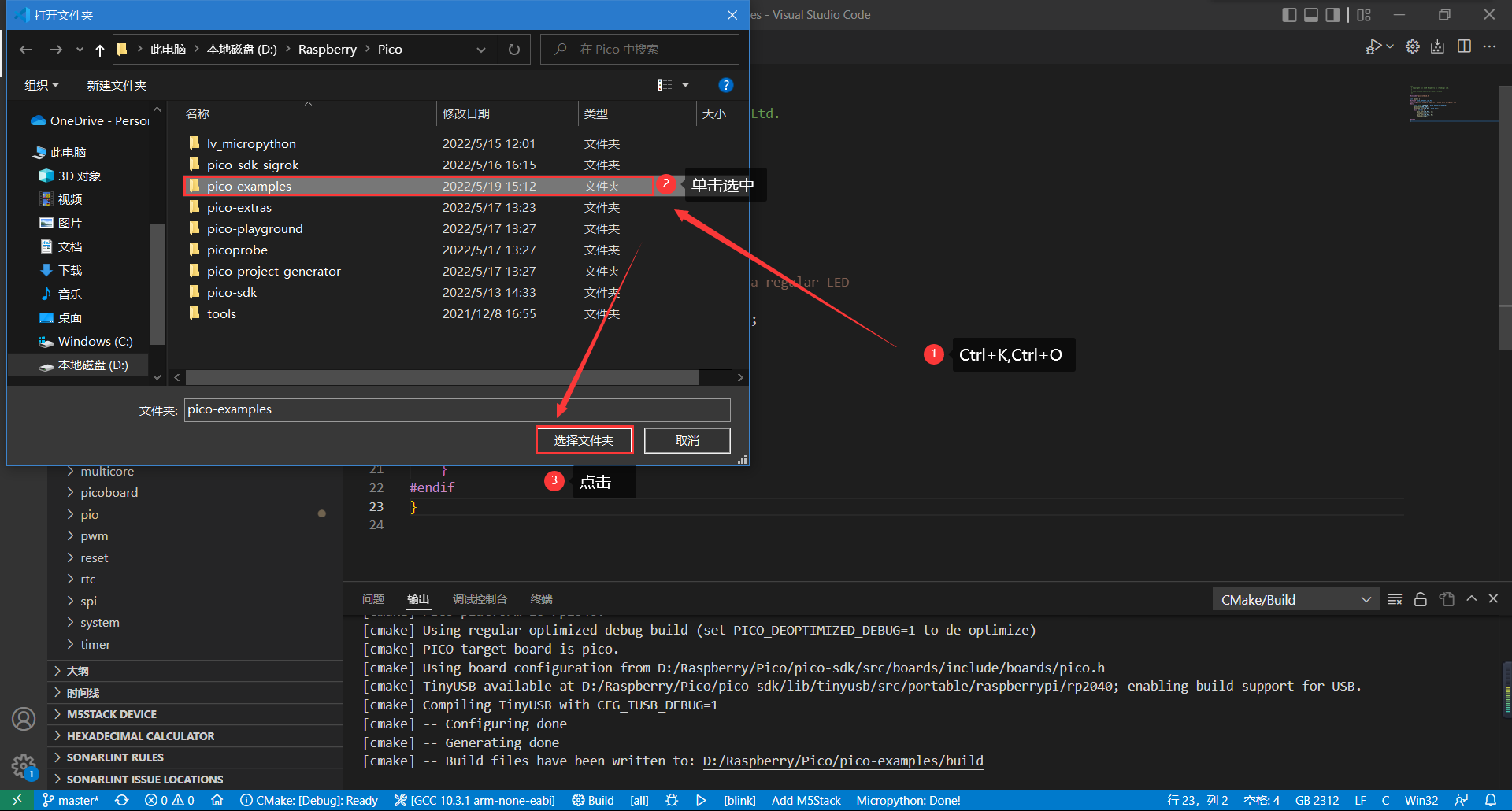Click the 文件夹 name input field
Image resolution: width=1512 pixels, height=811 pixels.
pyautogui.click(x=457, y=409)
